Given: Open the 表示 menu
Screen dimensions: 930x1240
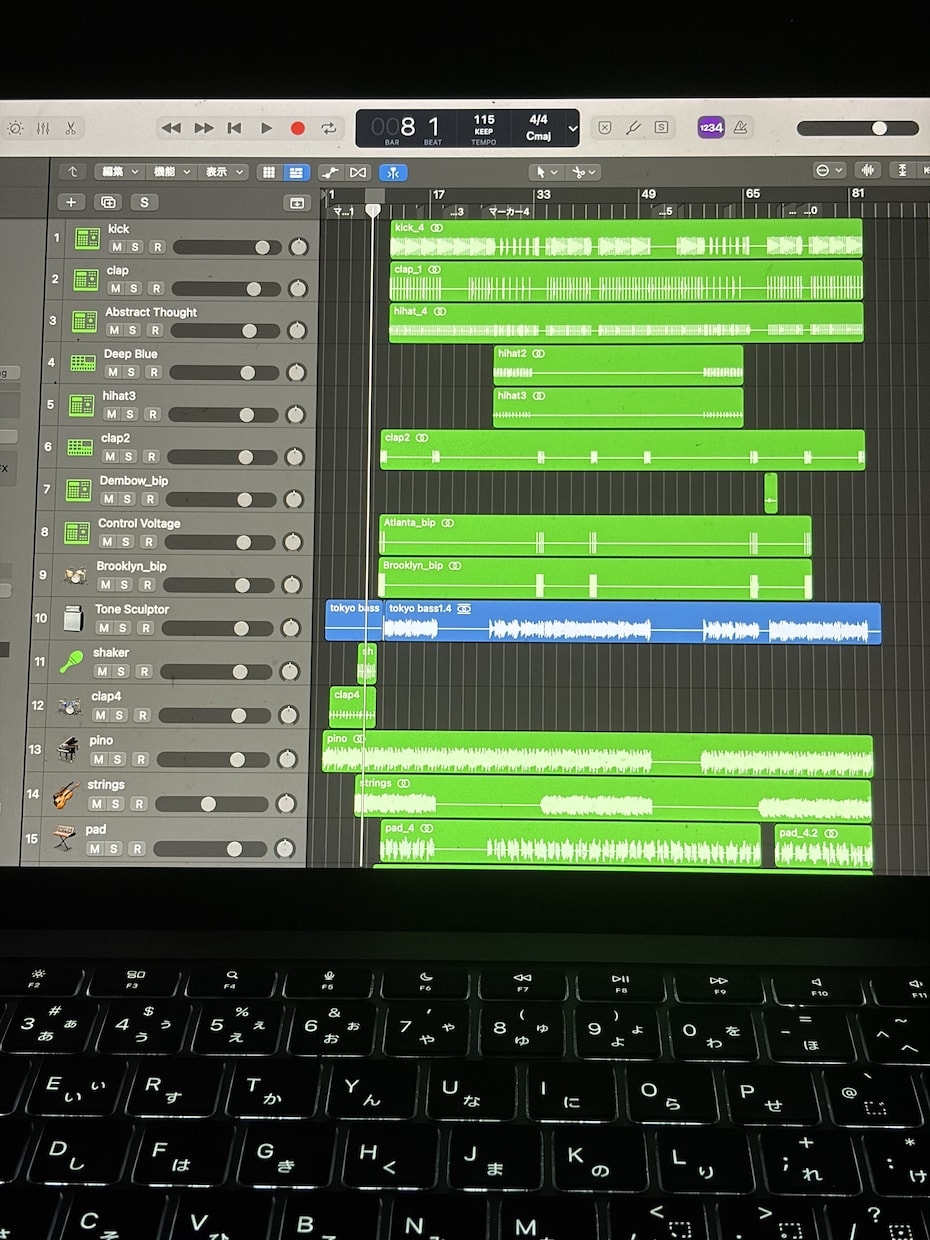Looking at the screenshot, I should point(224,172).
